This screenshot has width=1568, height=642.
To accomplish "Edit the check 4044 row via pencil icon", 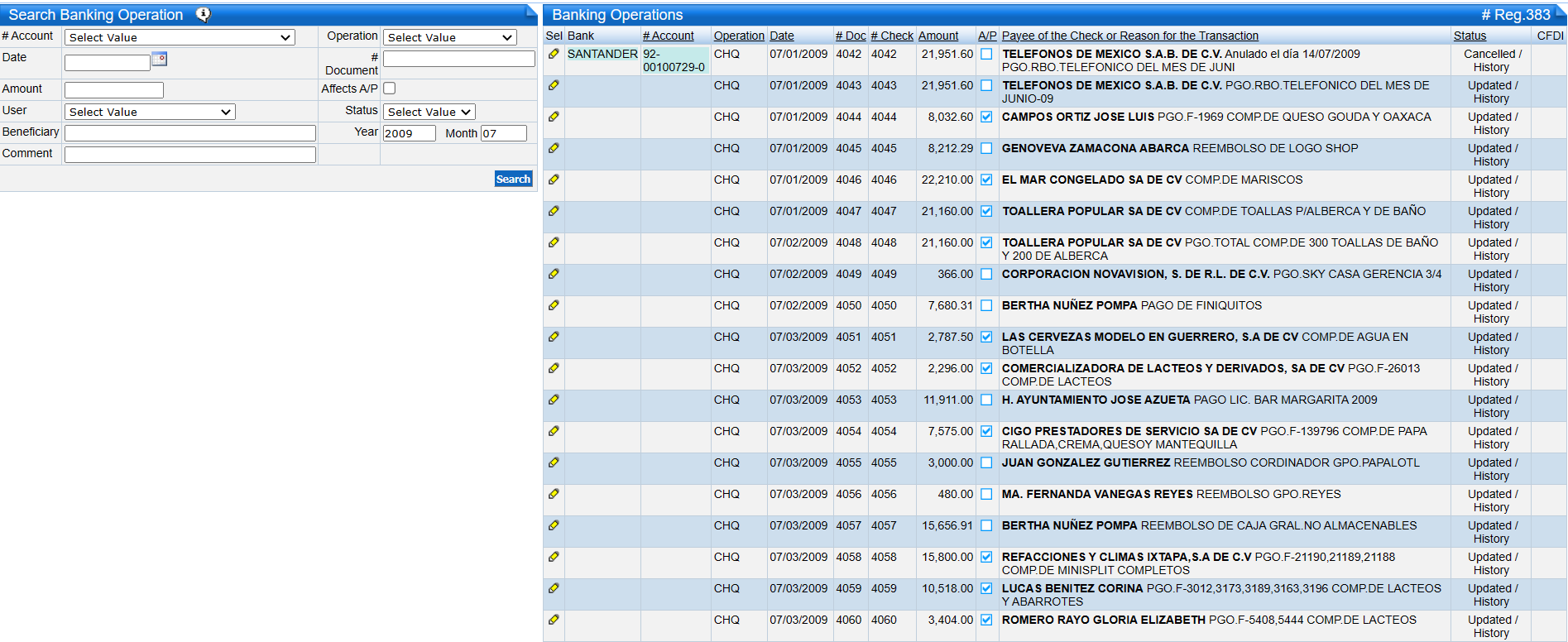I will (x=554, y=117).
